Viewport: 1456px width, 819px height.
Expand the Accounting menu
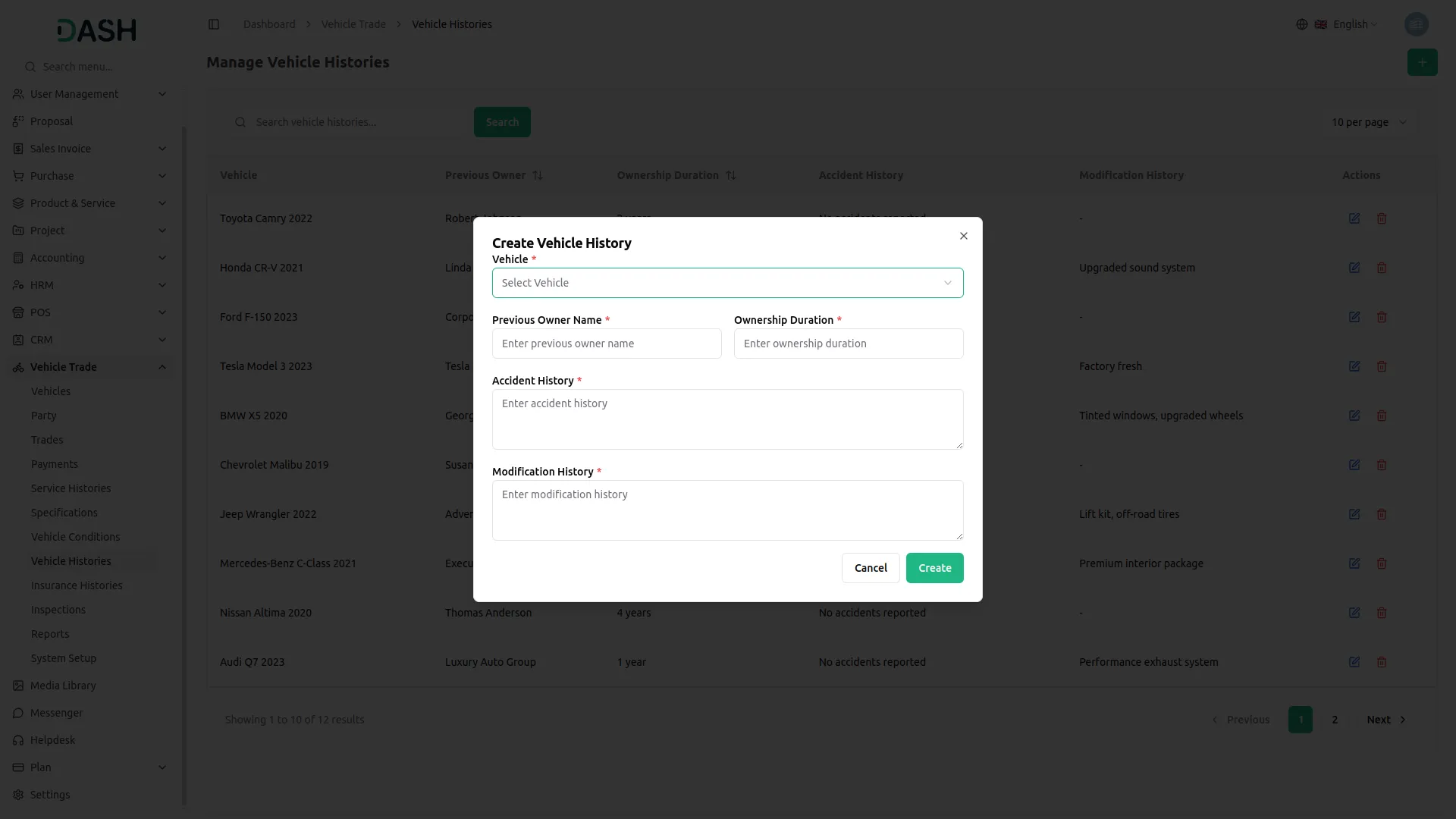[x=89, y=258]
